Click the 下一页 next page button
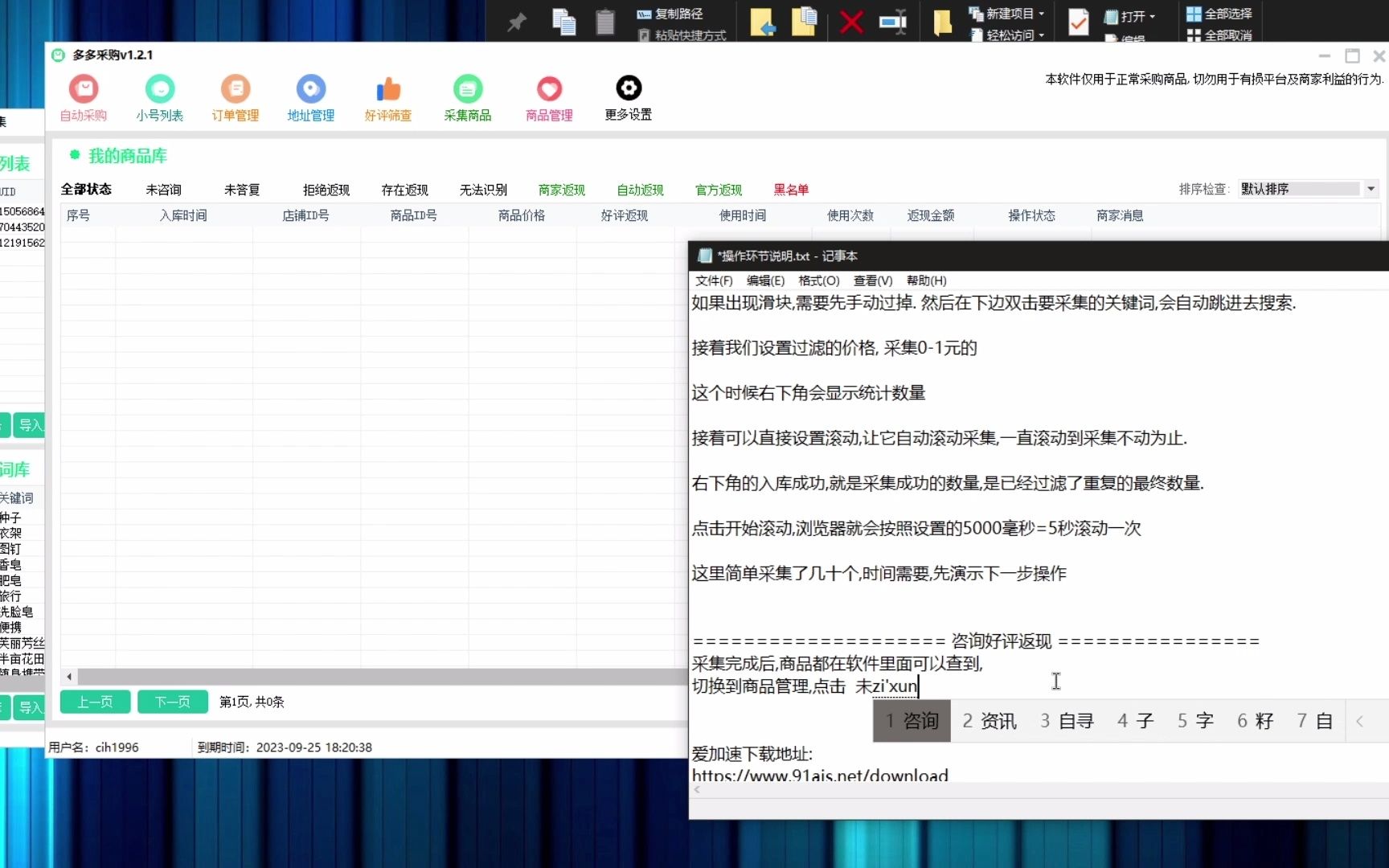The width and height of the screenshot is (1389, 868). click(173, 702)
